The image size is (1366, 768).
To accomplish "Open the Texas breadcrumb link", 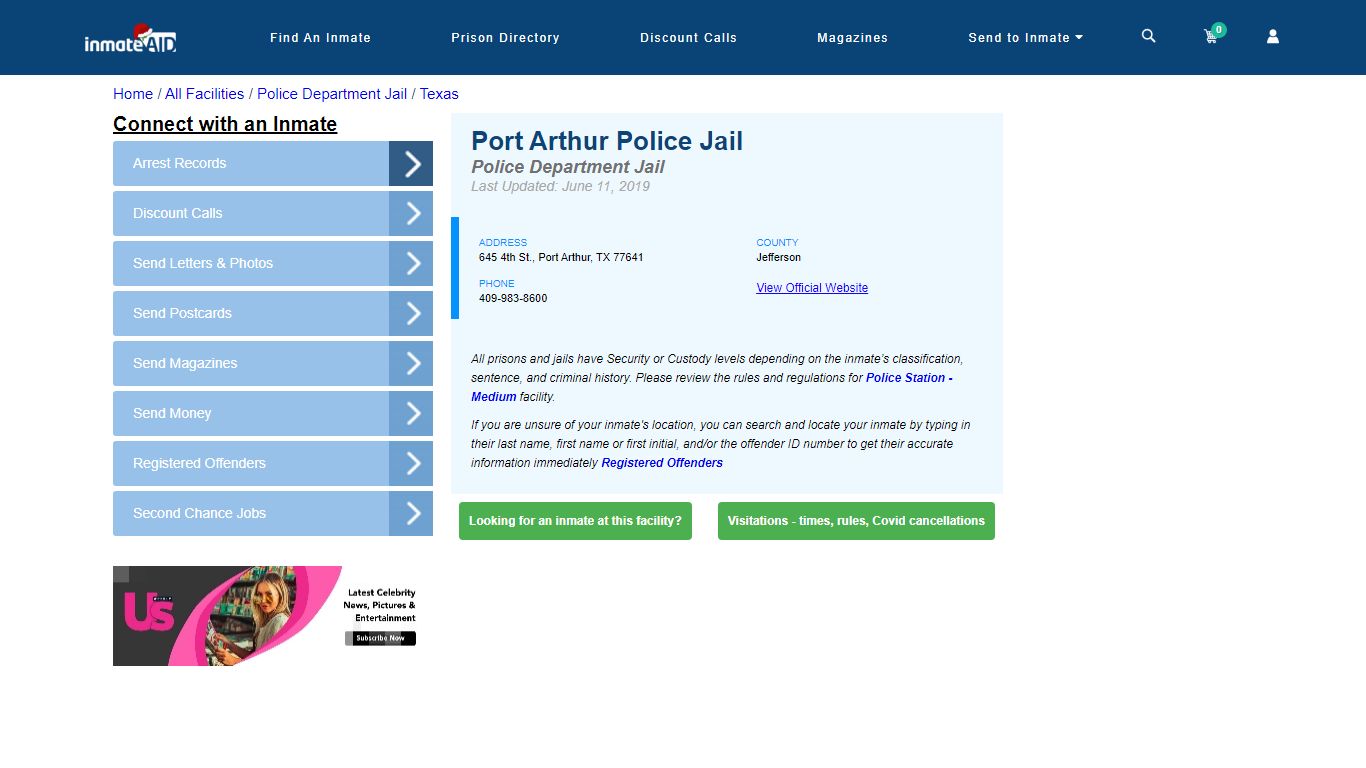I will (x=439, y=93).
